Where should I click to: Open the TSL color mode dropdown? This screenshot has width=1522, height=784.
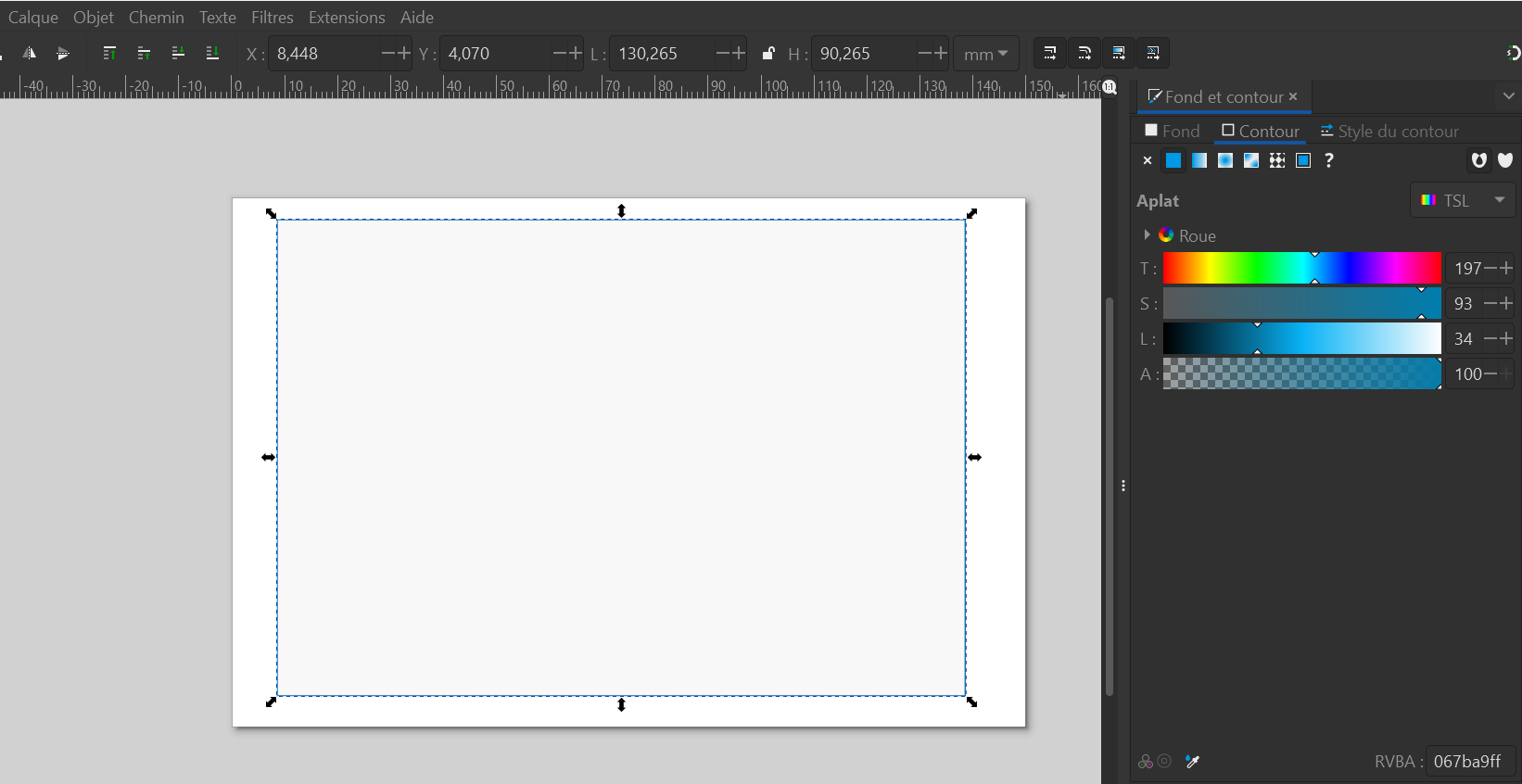click(x=1463, y=200)
